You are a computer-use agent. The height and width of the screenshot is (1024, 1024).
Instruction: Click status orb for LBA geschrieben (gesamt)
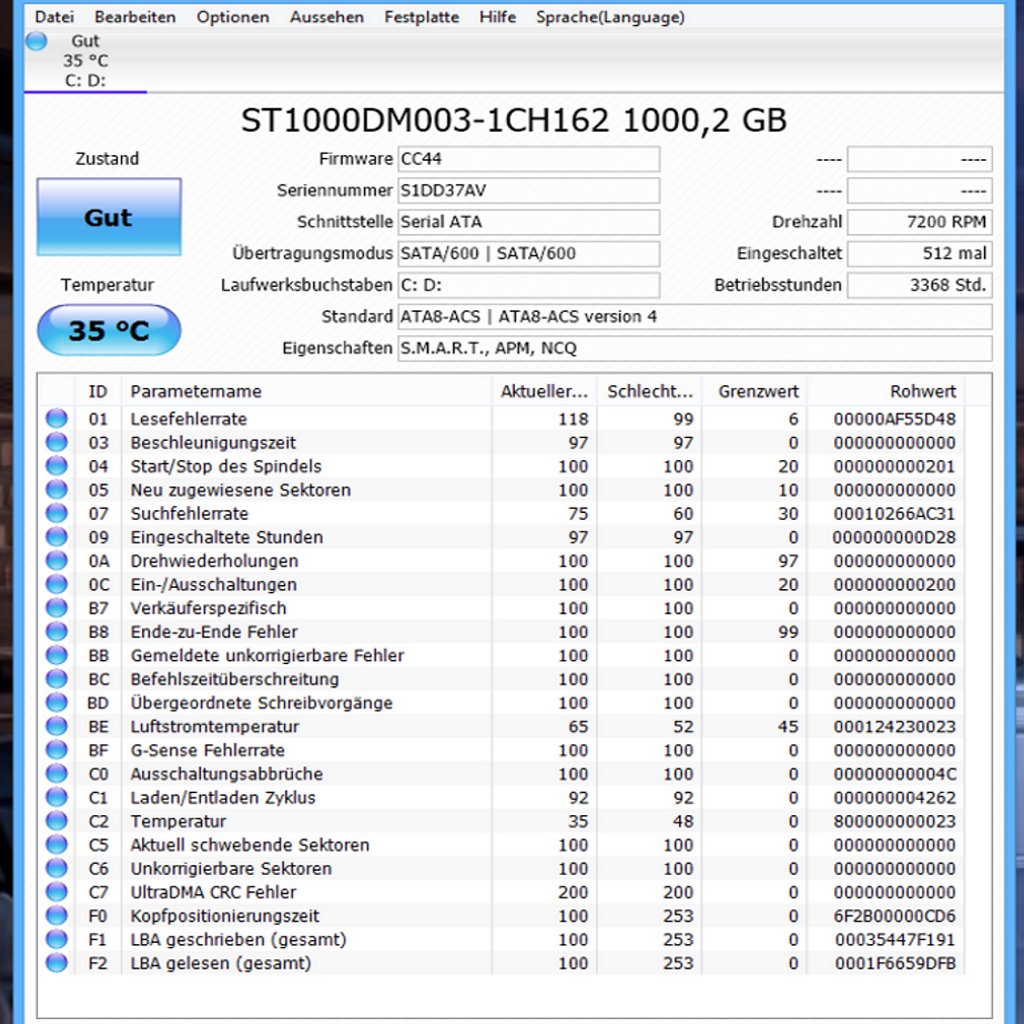(x=57, y=939)
